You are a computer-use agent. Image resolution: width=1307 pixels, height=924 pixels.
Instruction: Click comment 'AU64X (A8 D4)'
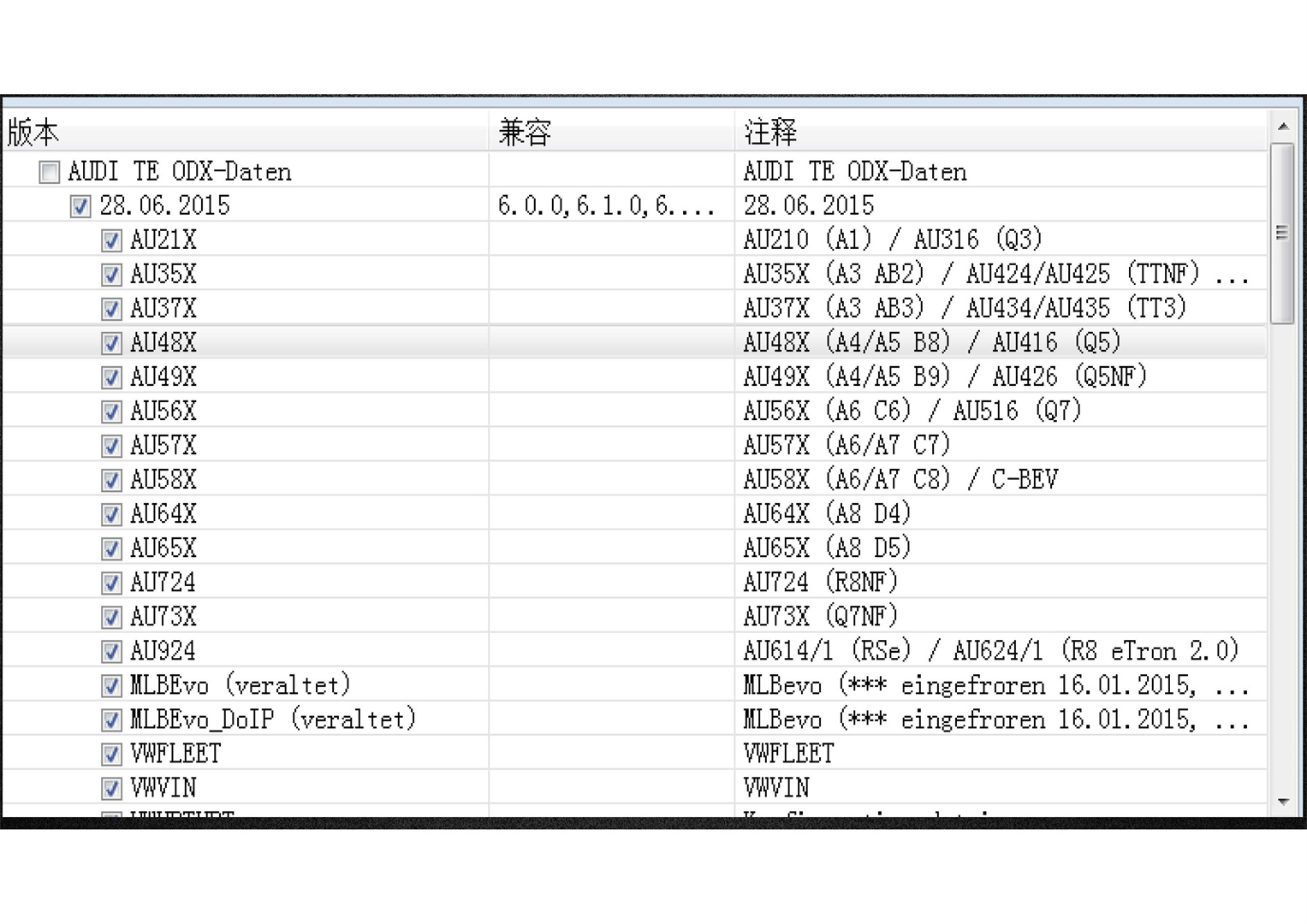pos(827,514)
